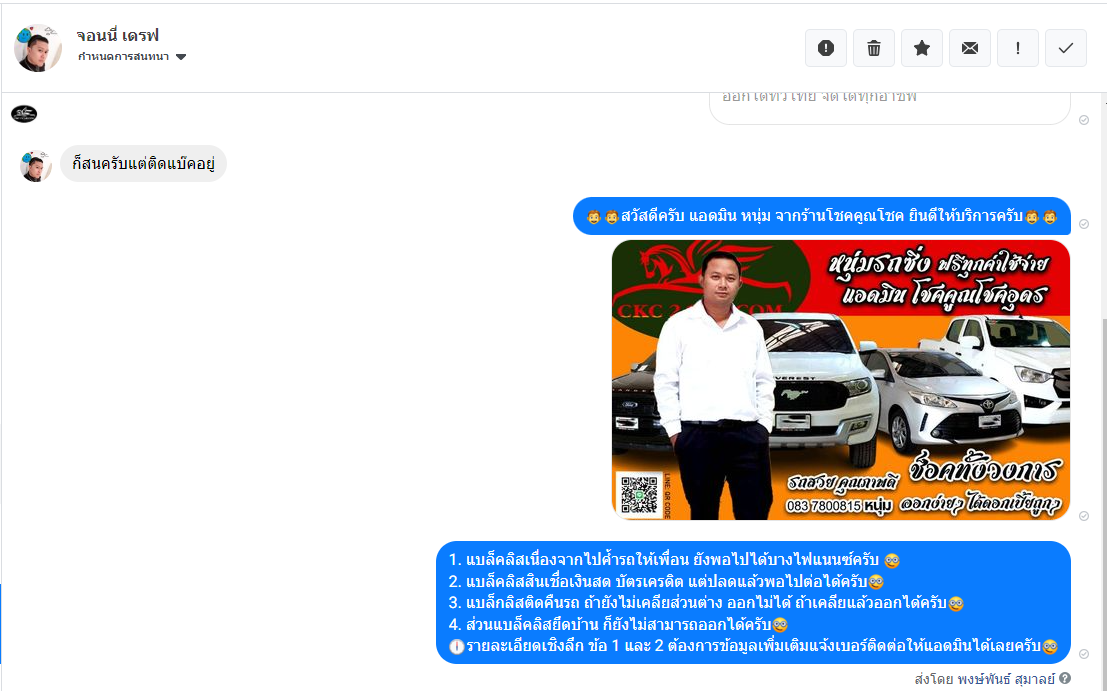1107x691 pixels.
Task: Click customer avatar beside incoming message
Action: [x=36, y=165]
